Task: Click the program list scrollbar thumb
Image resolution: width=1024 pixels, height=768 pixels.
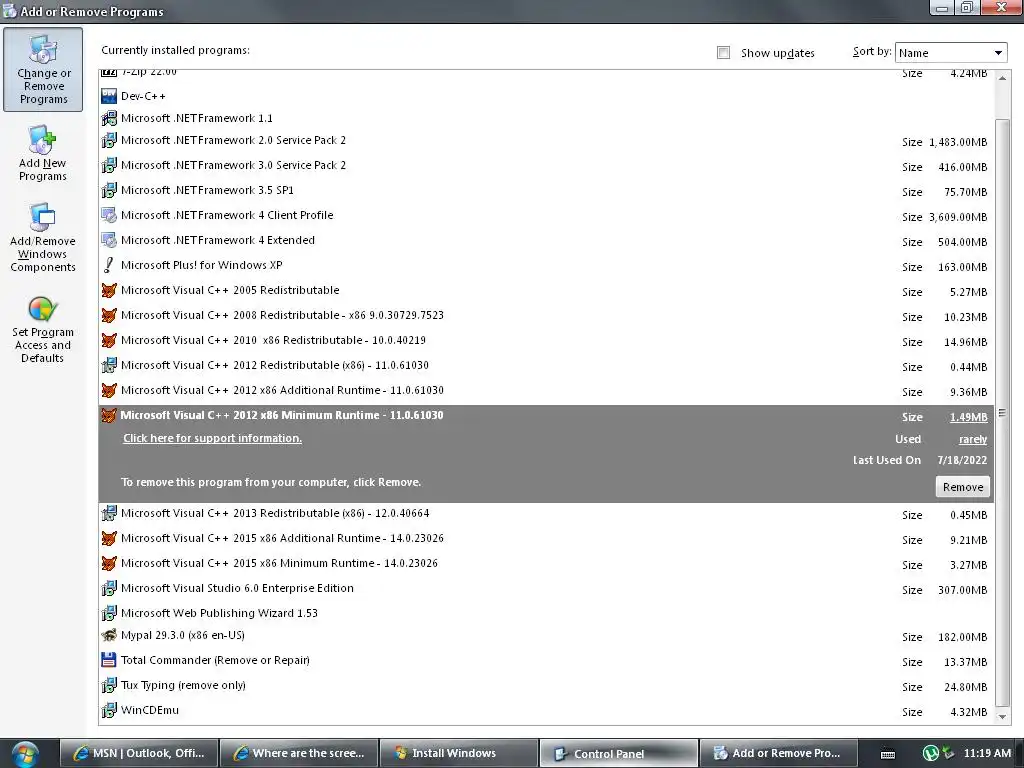Action: click(x=1002, y=413)
